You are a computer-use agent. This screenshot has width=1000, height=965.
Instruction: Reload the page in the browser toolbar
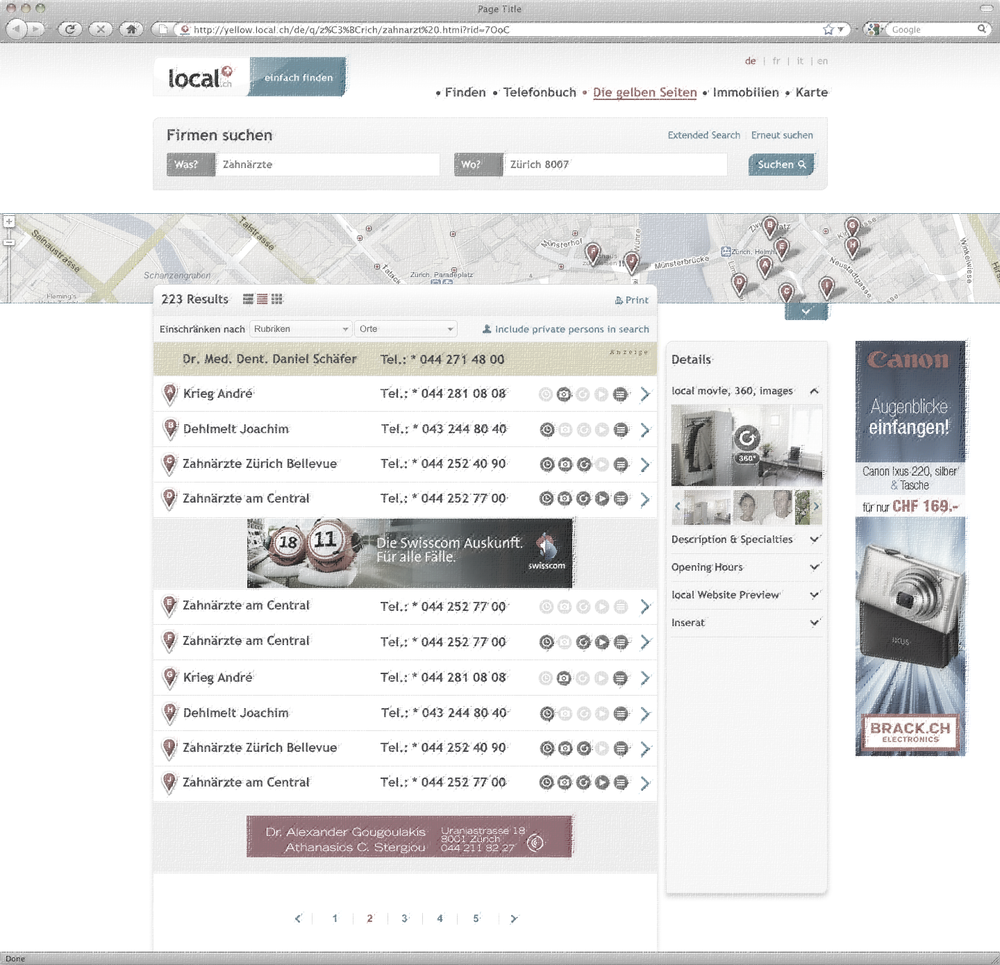tap(70, 29)
